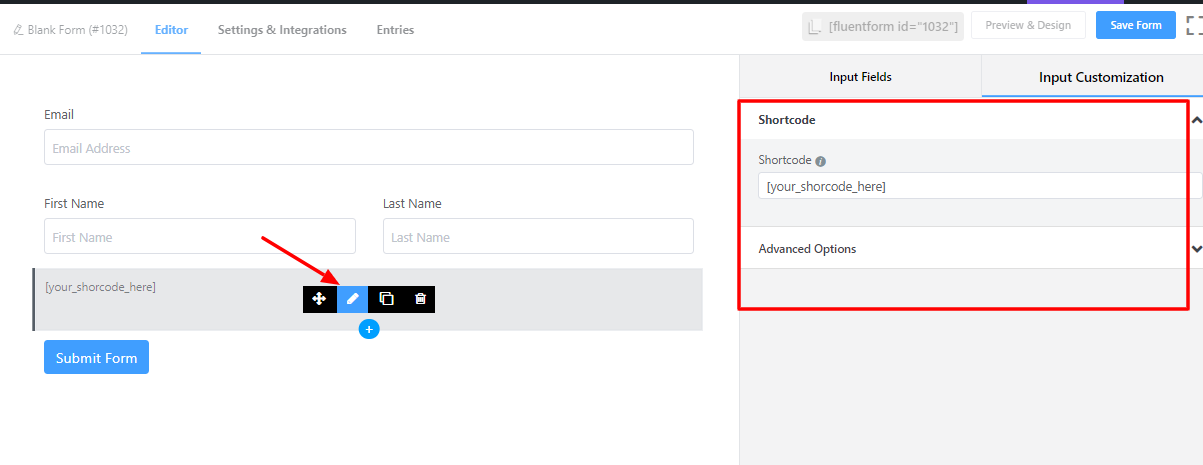The height and width of the screenshot is (465, 1203).
Task: Go to the Entries tab
Action: click(x=395, y=30)
